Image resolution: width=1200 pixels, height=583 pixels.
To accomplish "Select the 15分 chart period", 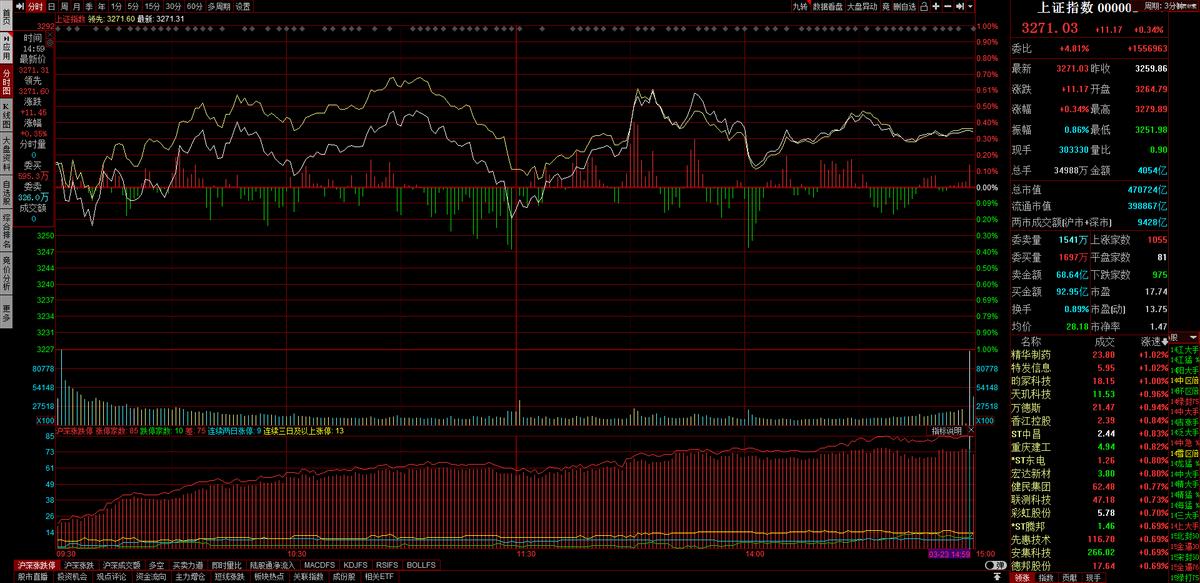I will coord(152,6).
